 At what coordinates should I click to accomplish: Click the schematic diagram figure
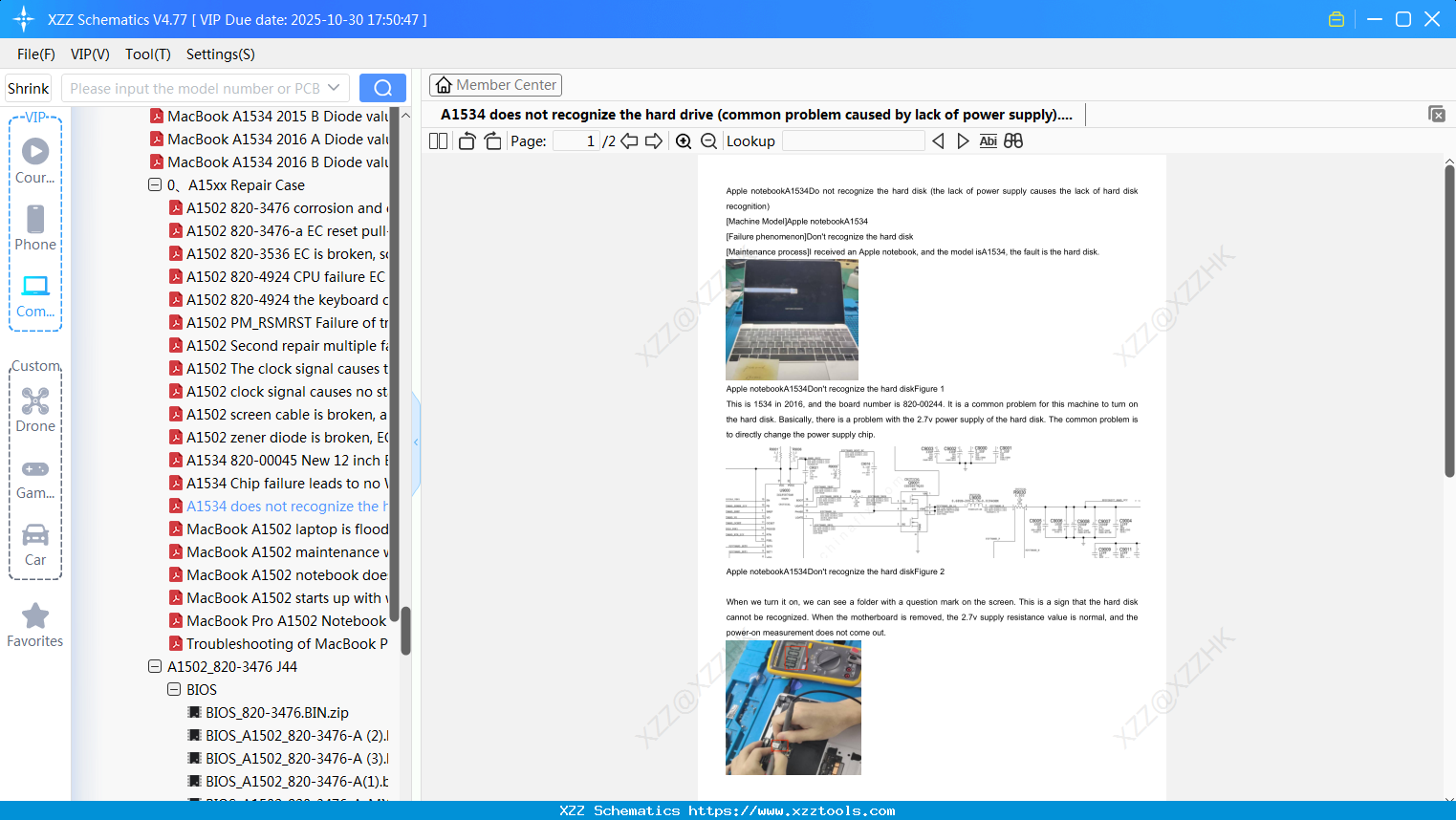pyautogui.click(x=933, y=502)
